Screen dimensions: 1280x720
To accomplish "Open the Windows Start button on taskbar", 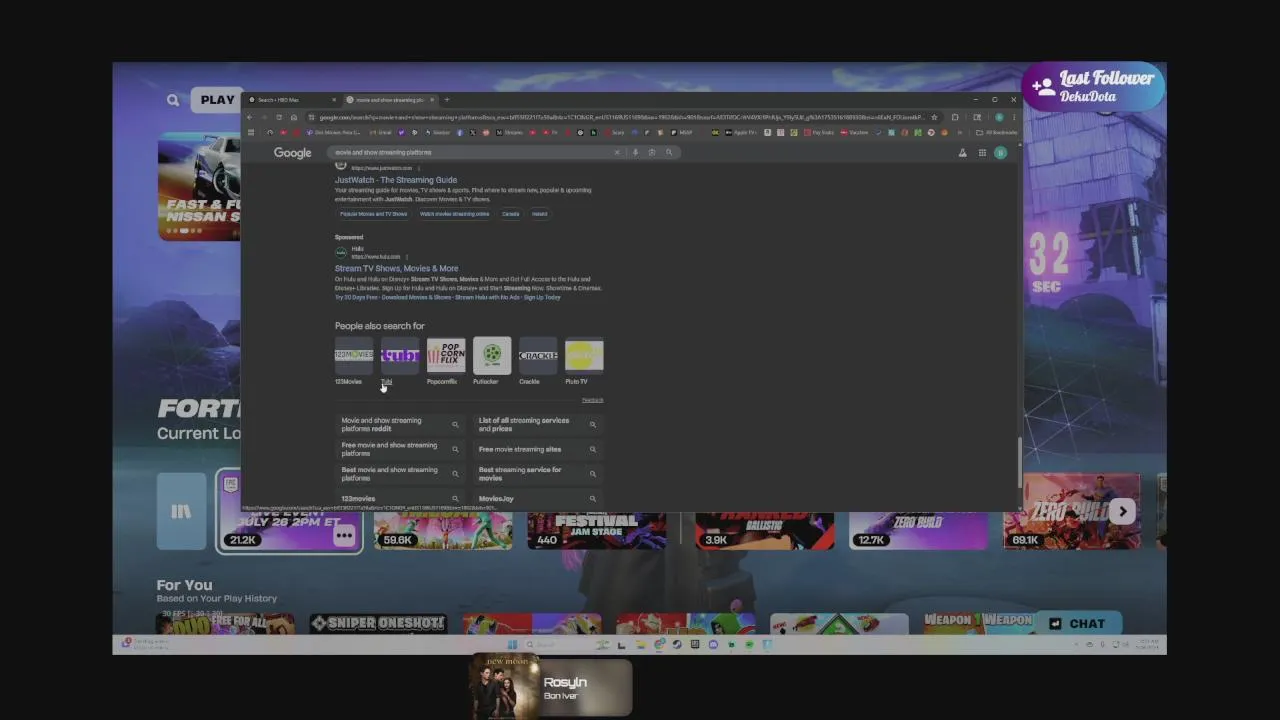I will pyautogui.click(x=512, y=645).
